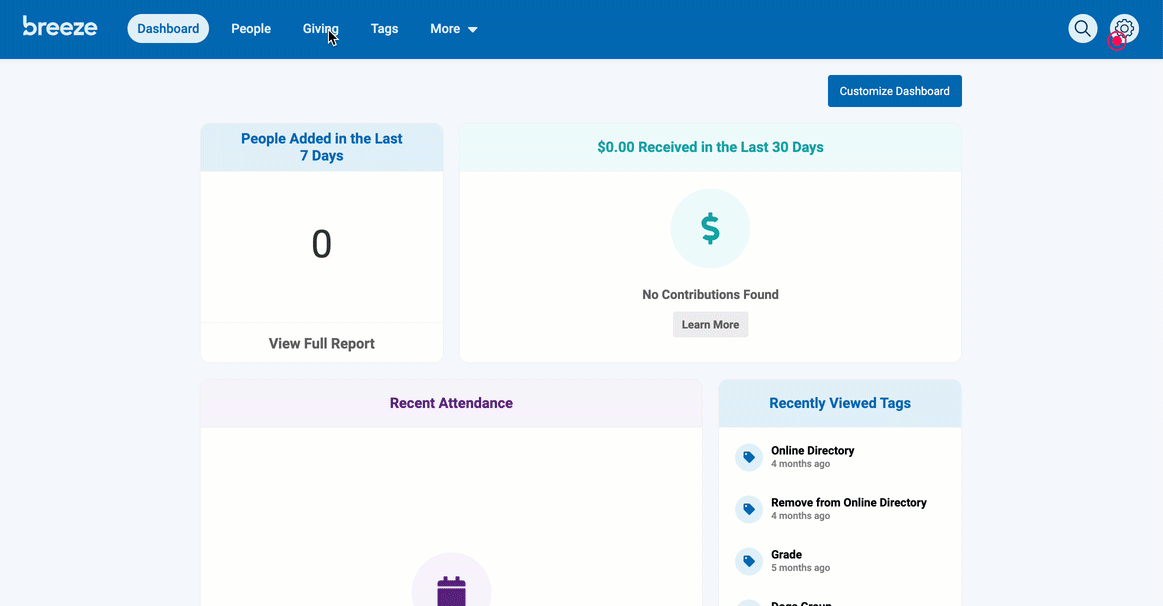Go to the Dashboard tab
The width and height of the screenshot is (1163, 606).
pos(168,29)
